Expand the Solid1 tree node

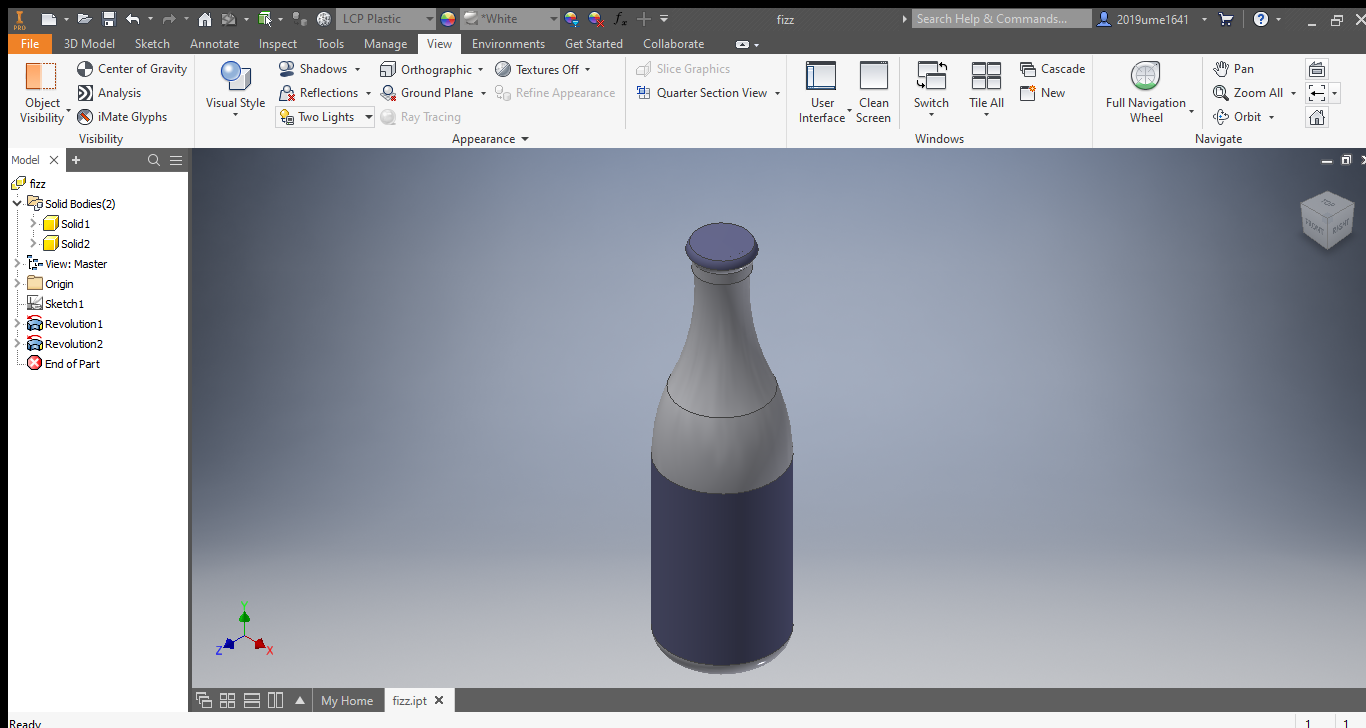coord(33,224)
